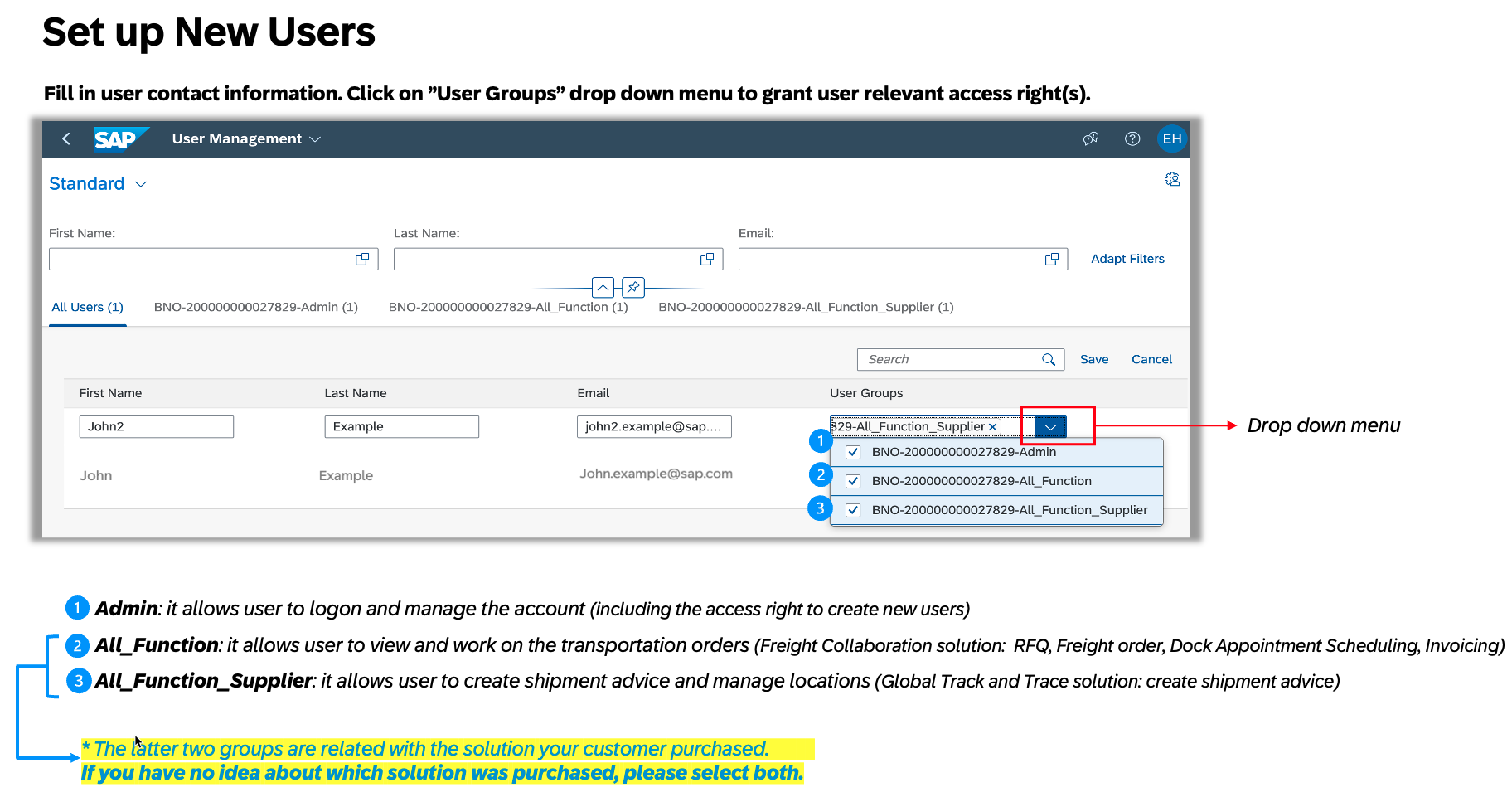The image size is (1512, 792).
Task: Open the EH user profile avatar
Action: coord(1172,138)
